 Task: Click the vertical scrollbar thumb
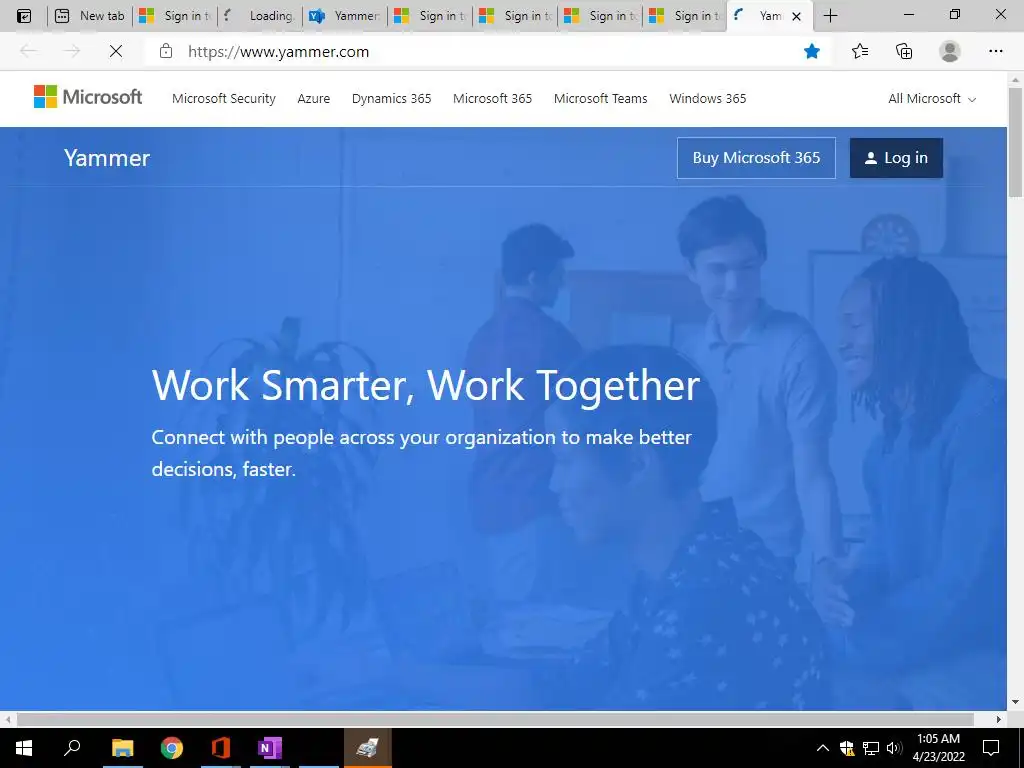tap(1016, 140)
